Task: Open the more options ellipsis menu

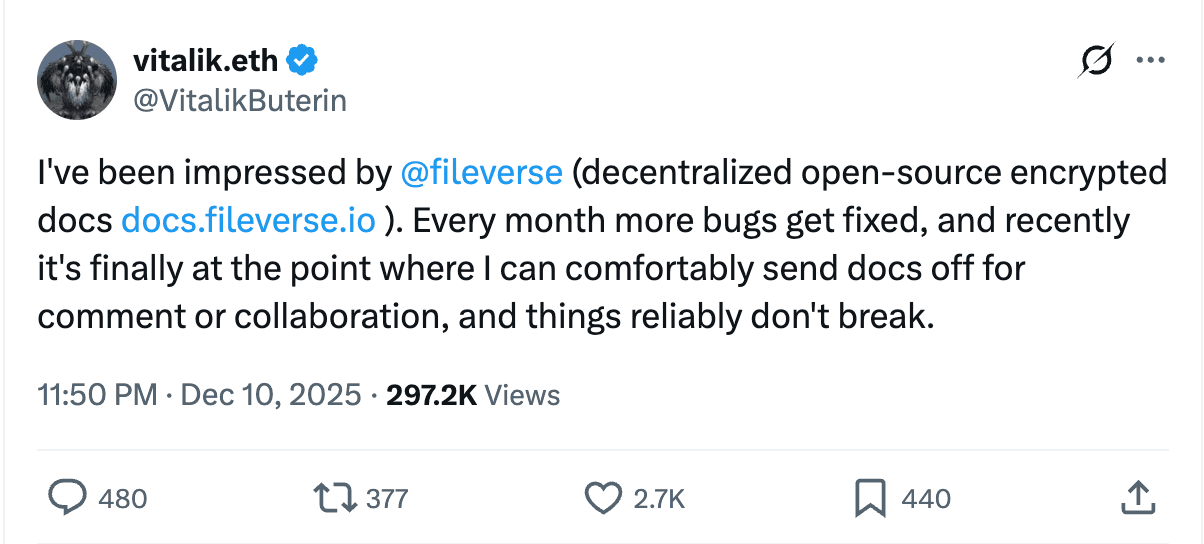Action: pyautogui.click(x=1151, y=61)
